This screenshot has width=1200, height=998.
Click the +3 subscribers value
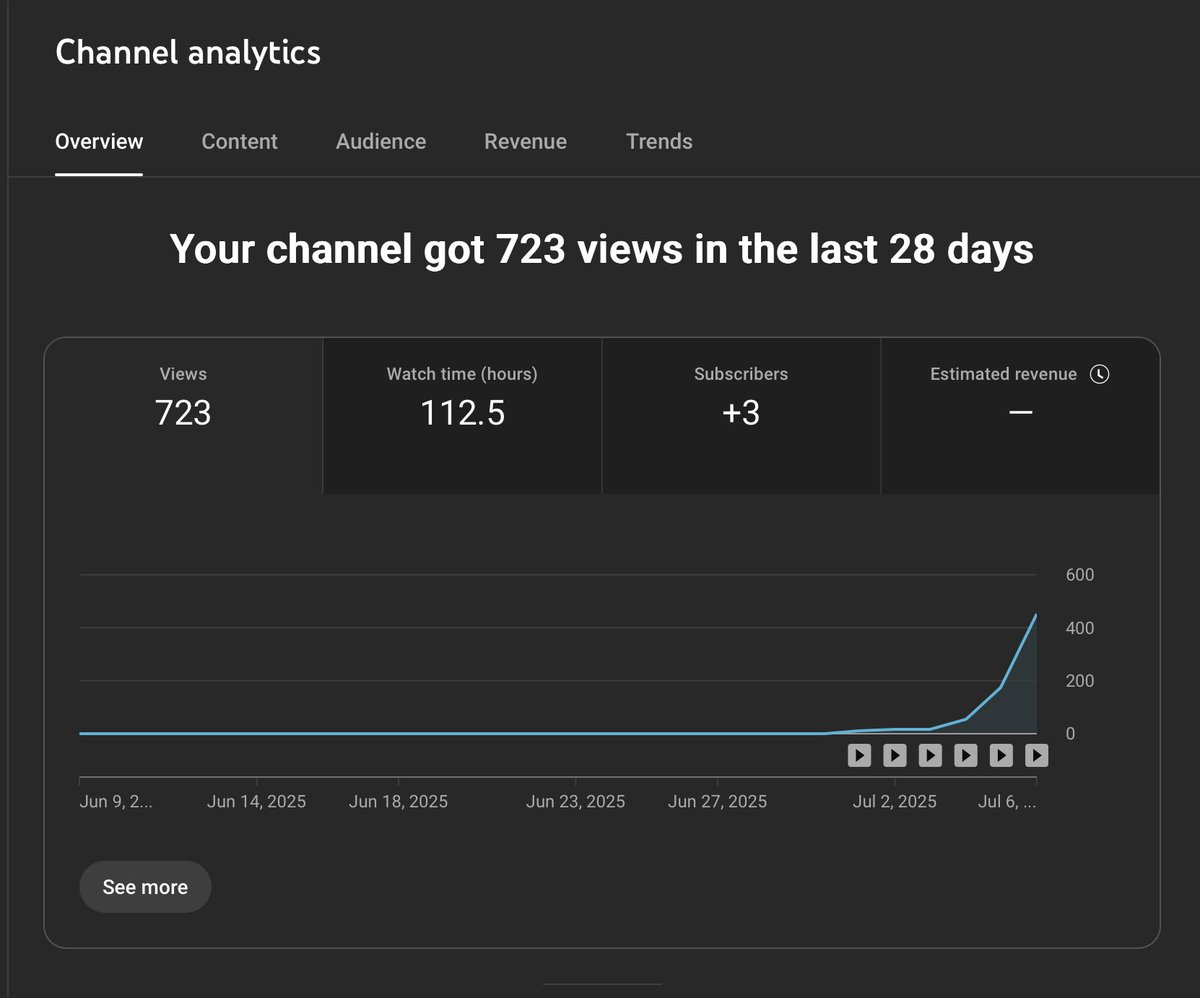click(741, 412)
